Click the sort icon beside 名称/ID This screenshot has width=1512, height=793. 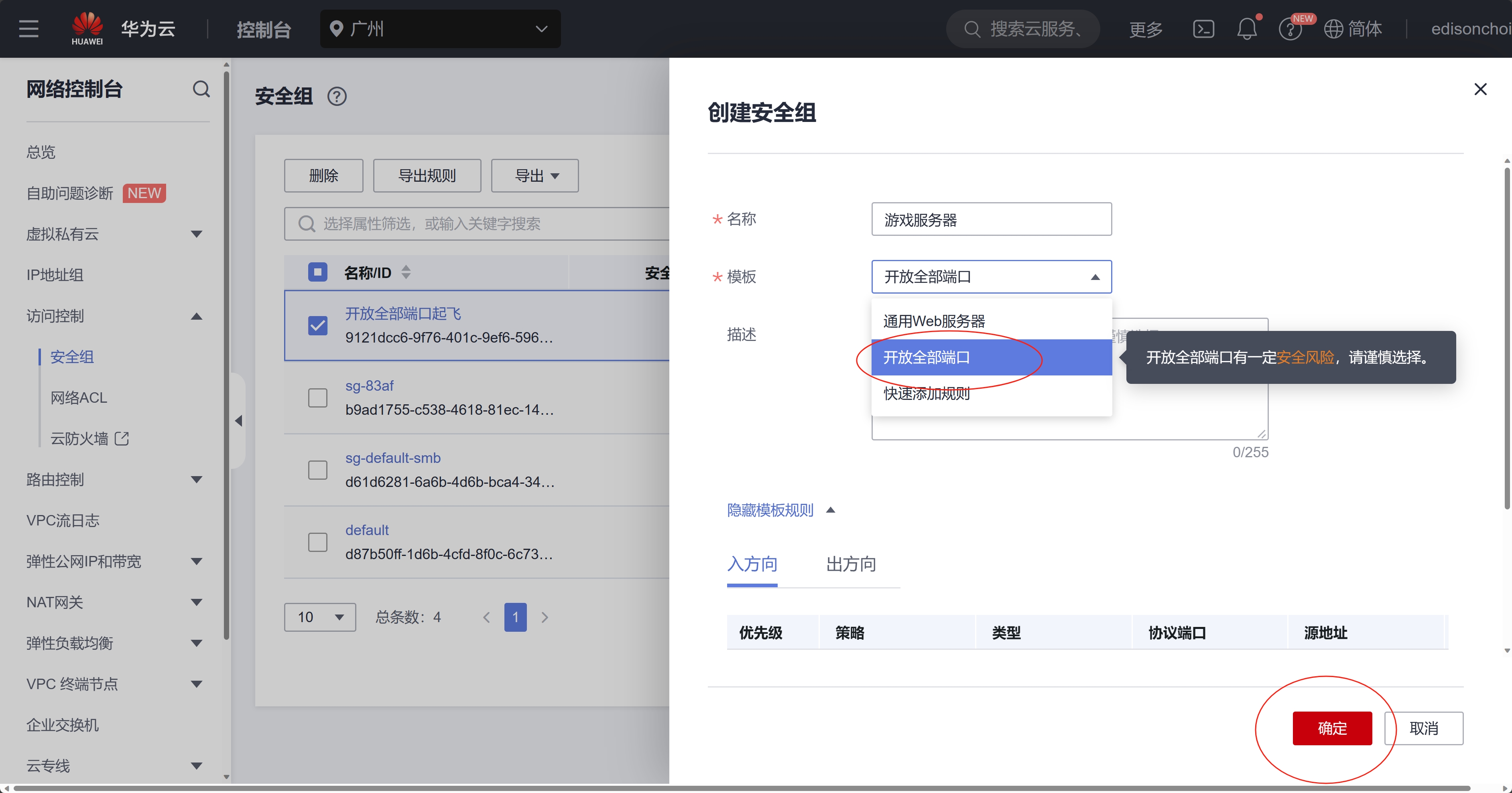406,272
